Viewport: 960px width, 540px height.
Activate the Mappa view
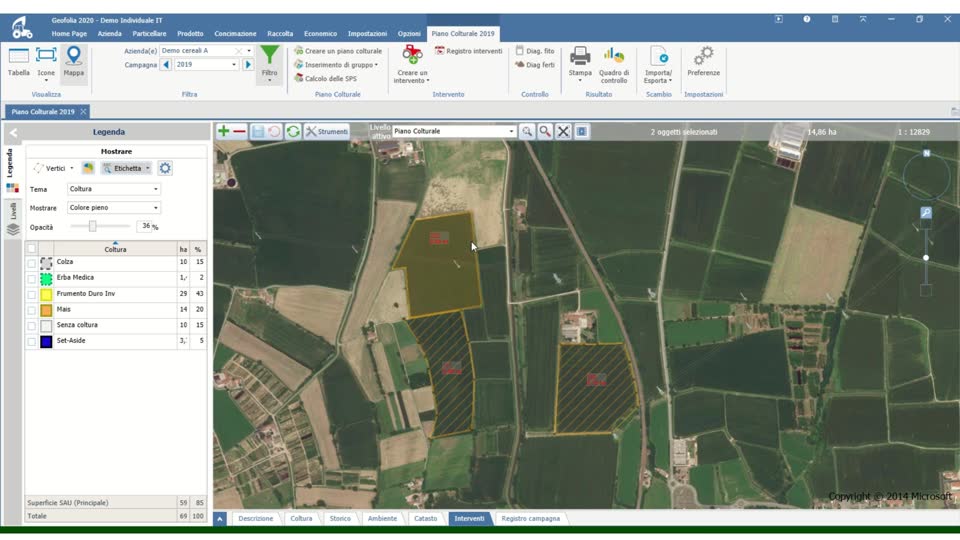73,62
